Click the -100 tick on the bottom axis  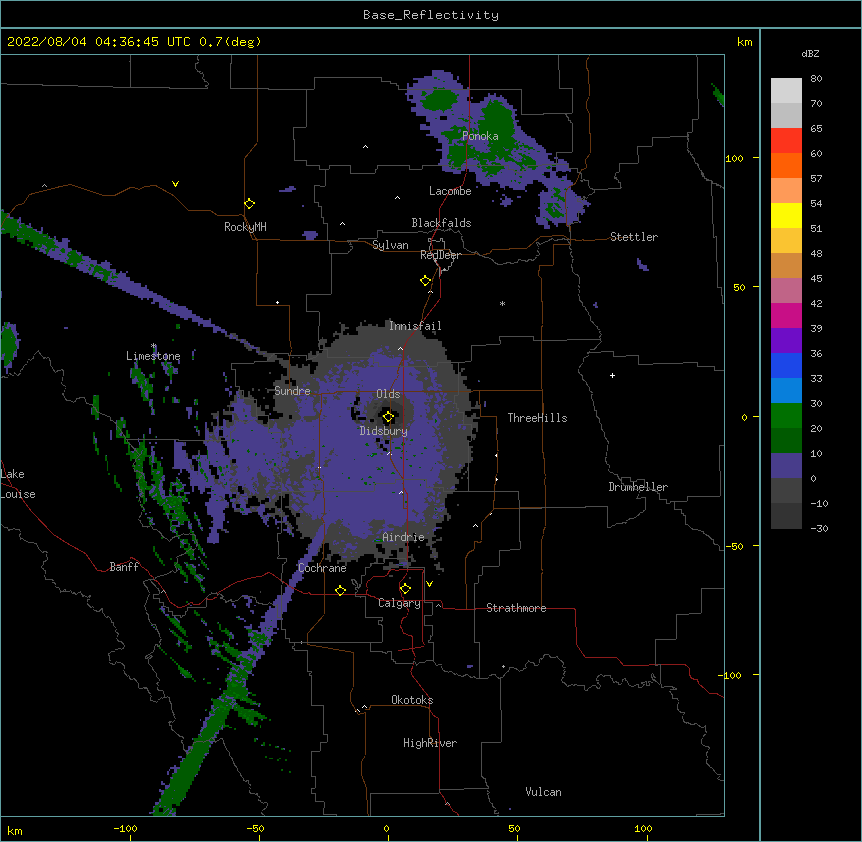coord(126,828)
